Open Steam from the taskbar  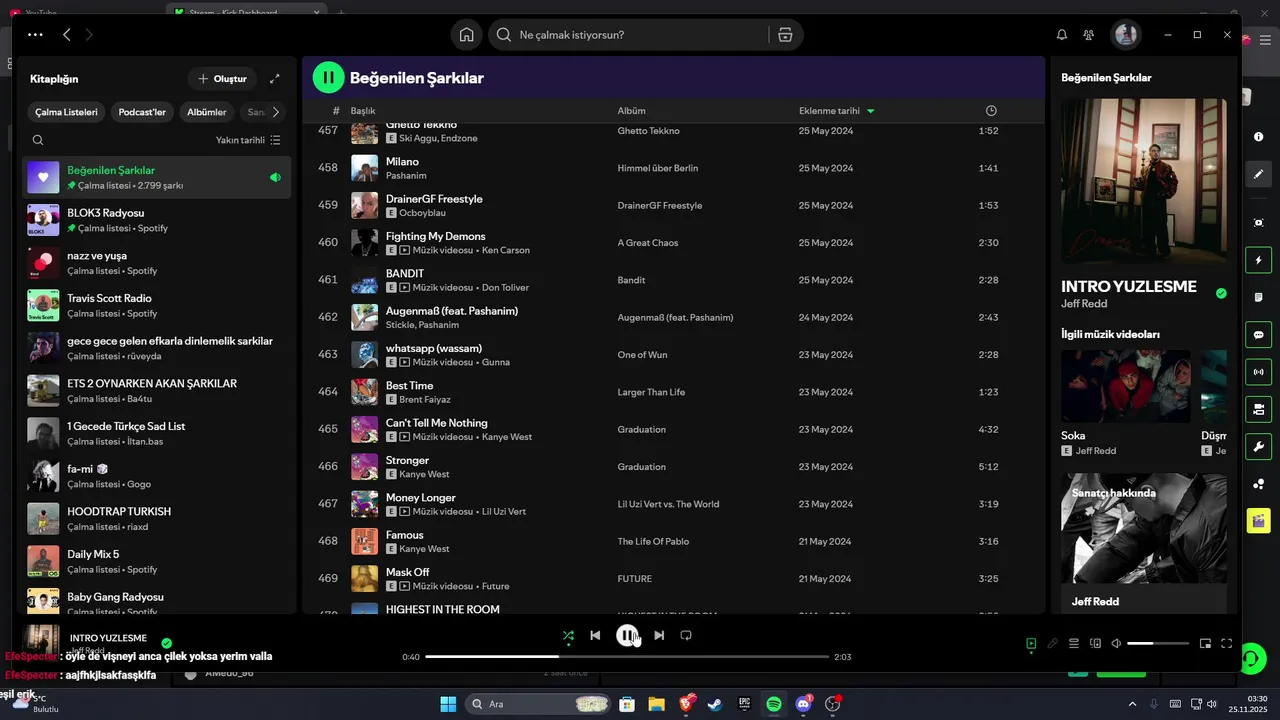[714, 704]
